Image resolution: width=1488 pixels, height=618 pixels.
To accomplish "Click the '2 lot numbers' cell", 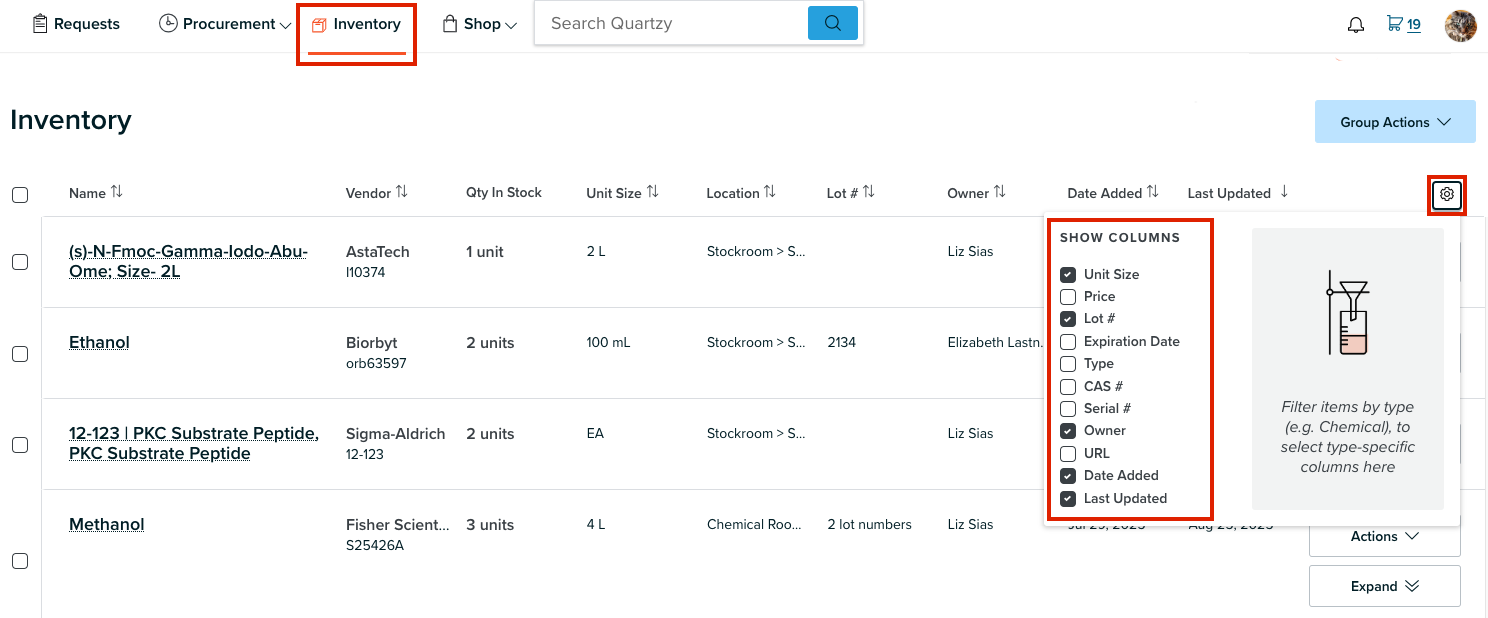I will 869,524.
